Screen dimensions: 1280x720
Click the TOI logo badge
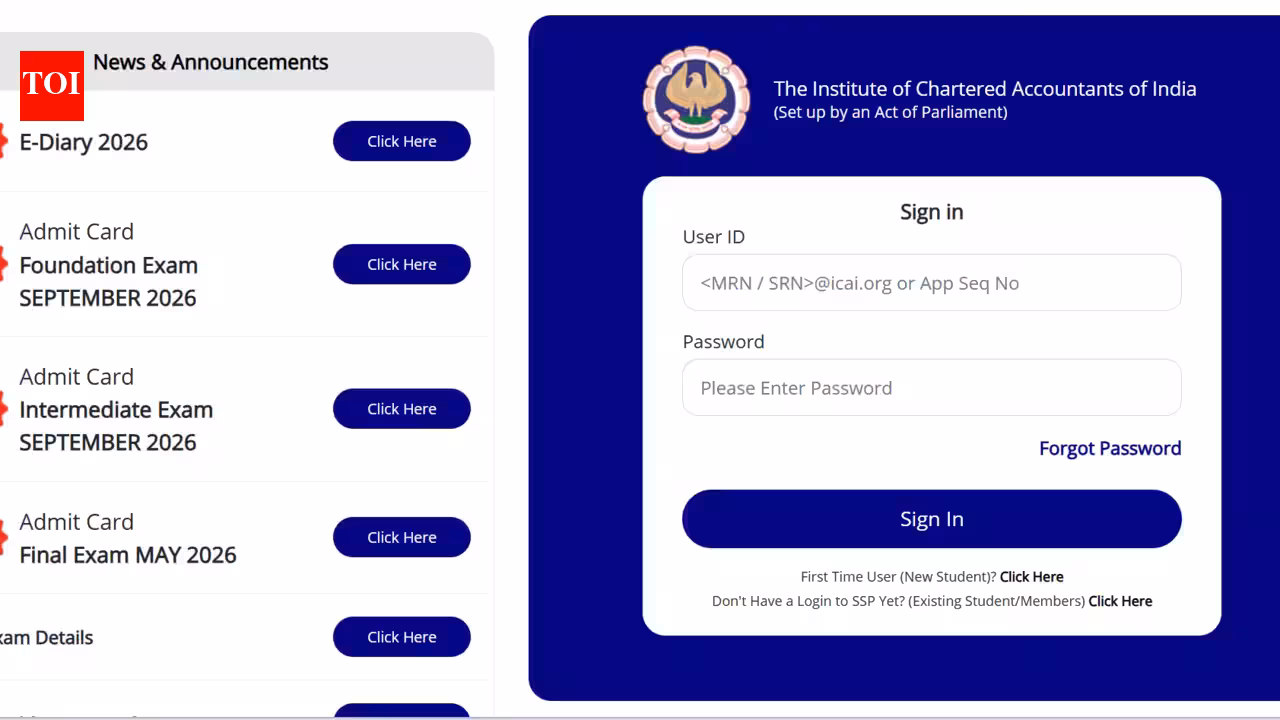click(x=51, y=85)
